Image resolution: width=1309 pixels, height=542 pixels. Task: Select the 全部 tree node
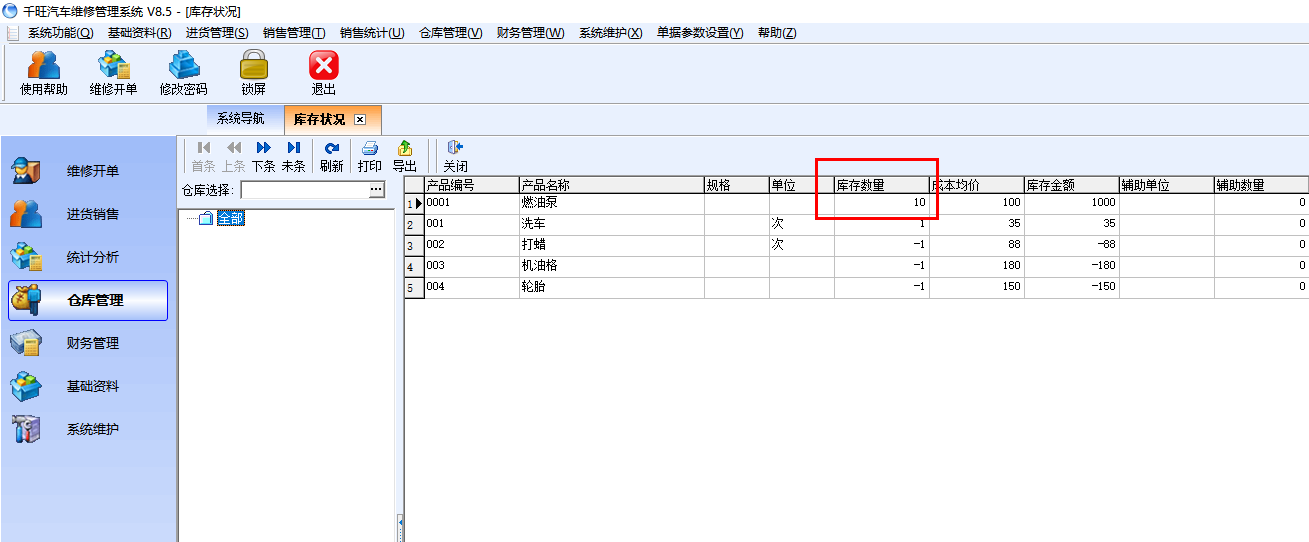(x=231, y=218)
